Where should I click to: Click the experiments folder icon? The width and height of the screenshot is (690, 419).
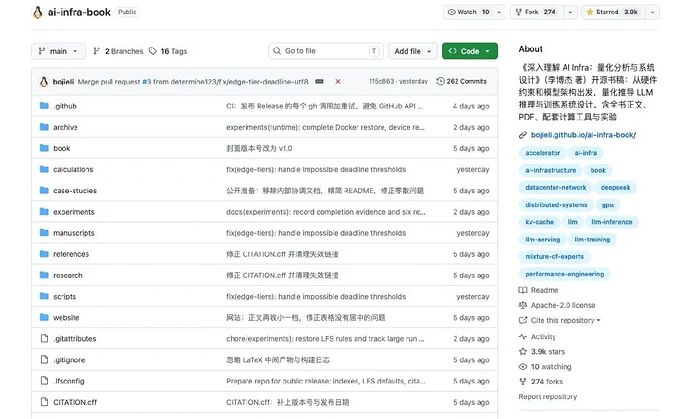44,212
